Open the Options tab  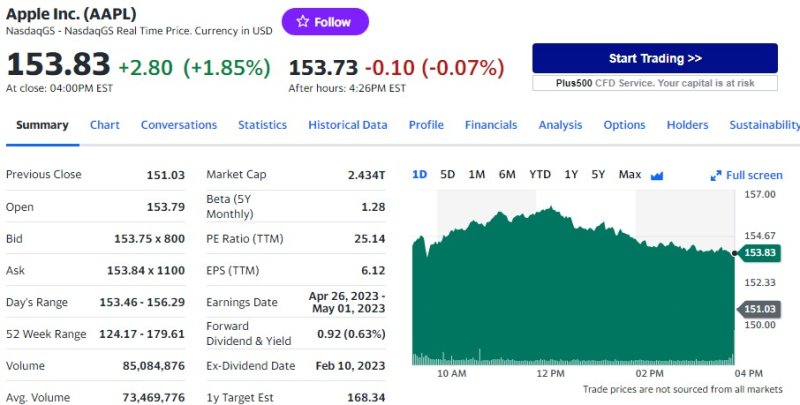point(624,125)
